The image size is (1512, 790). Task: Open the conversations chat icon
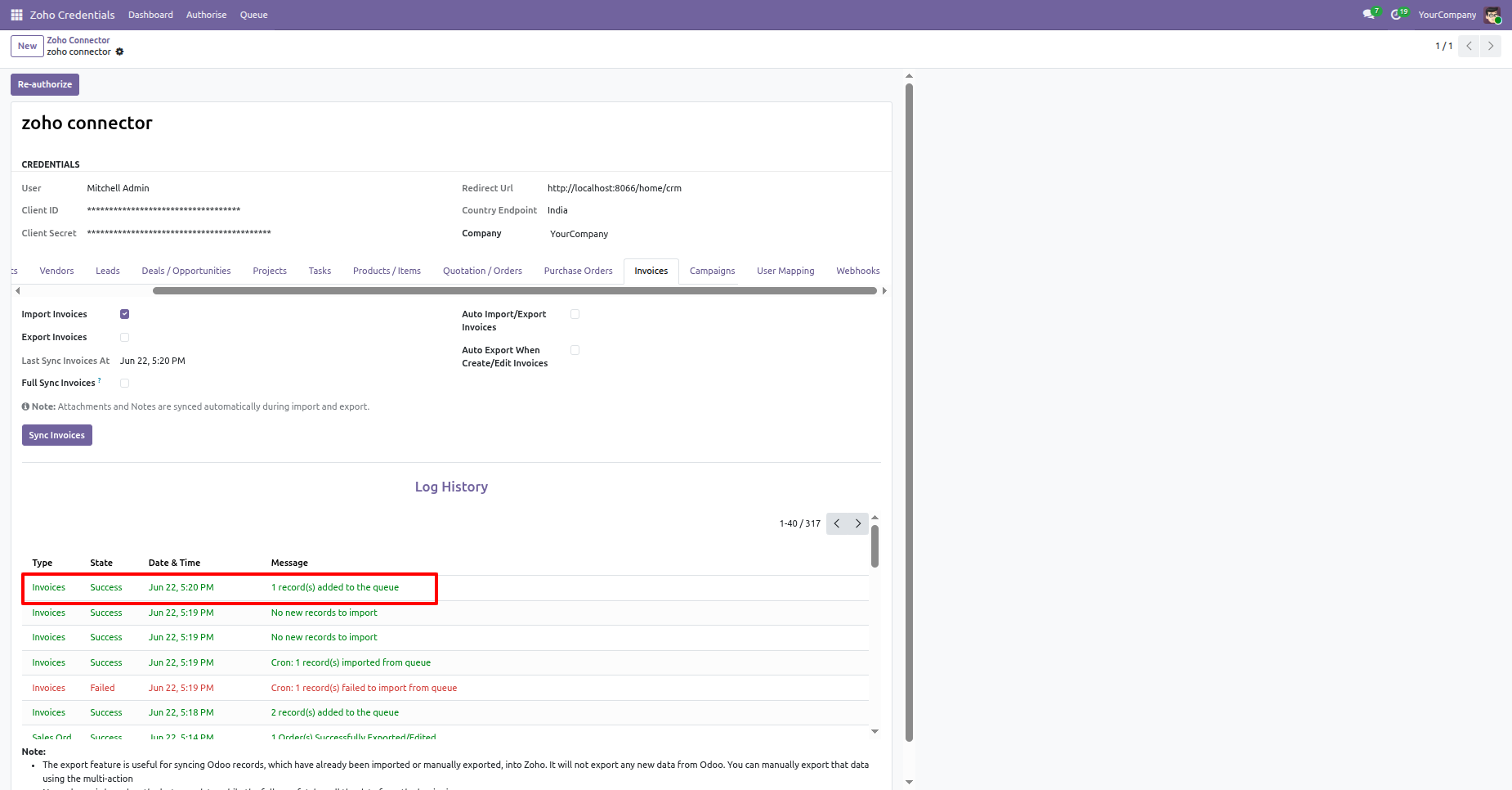(1369, 15)
